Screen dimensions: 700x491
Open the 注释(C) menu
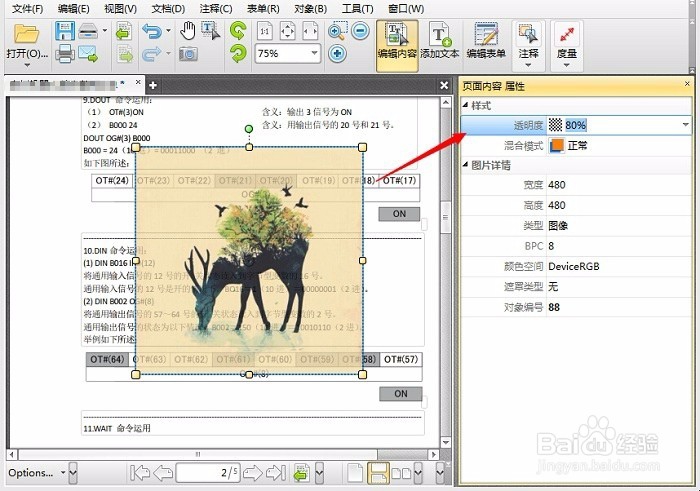pyautogui.click(x=216, y=8)
